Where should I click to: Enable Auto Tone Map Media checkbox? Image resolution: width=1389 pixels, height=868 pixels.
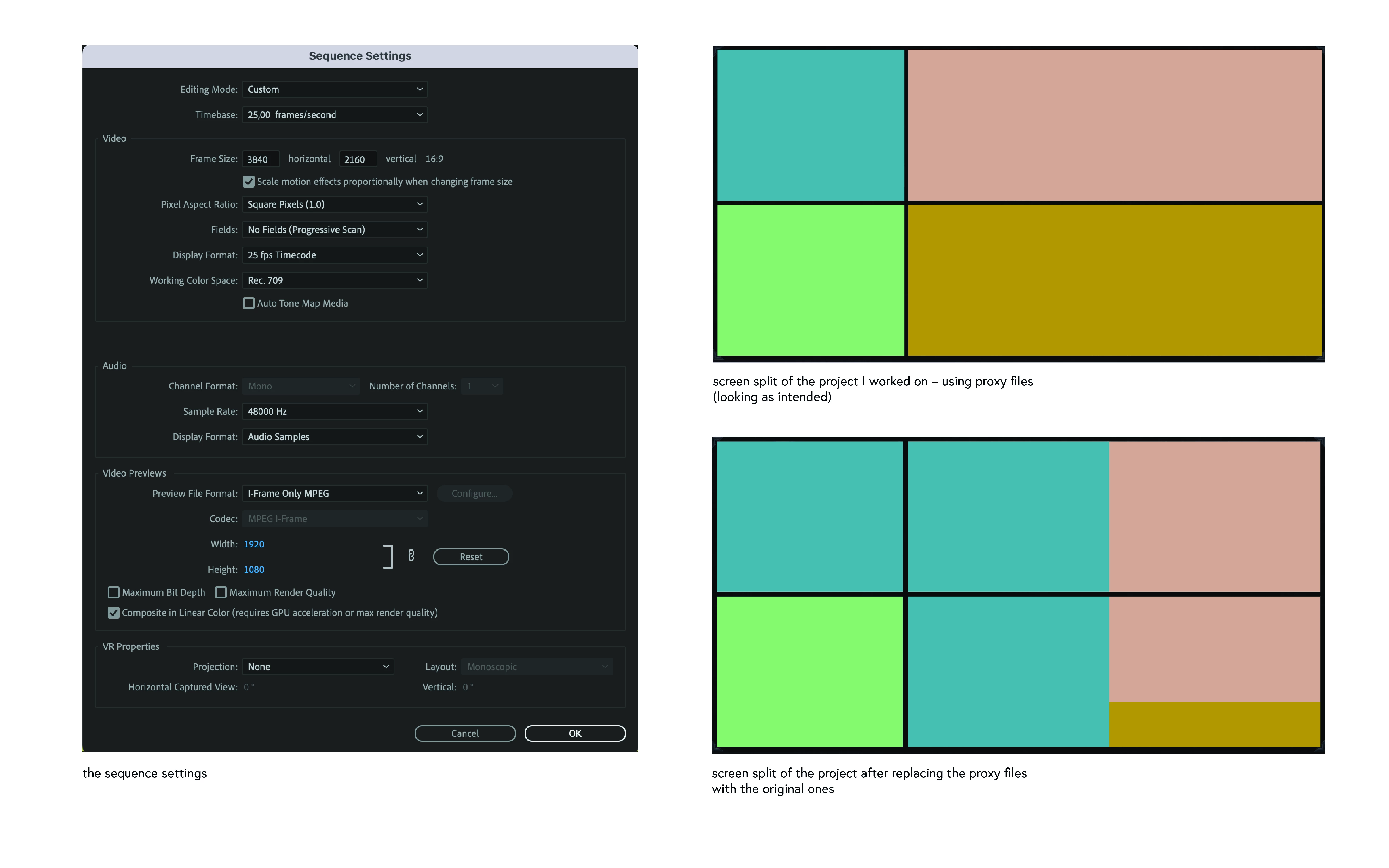(x=248, y=303)
